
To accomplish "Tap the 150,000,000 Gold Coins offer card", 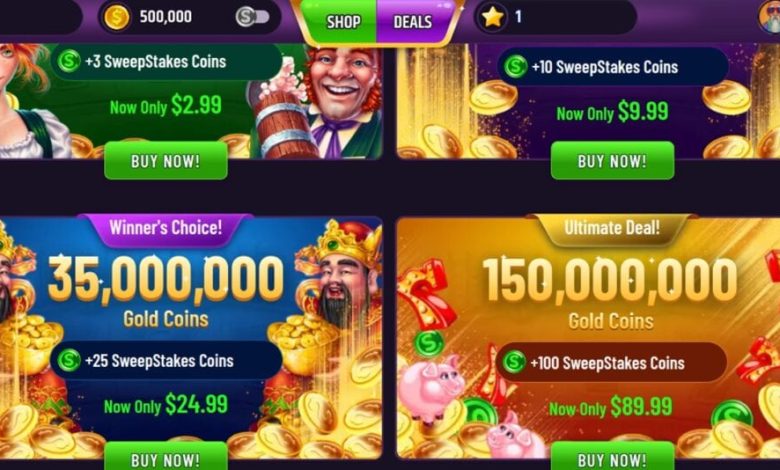I will click(x=588, y=337).
